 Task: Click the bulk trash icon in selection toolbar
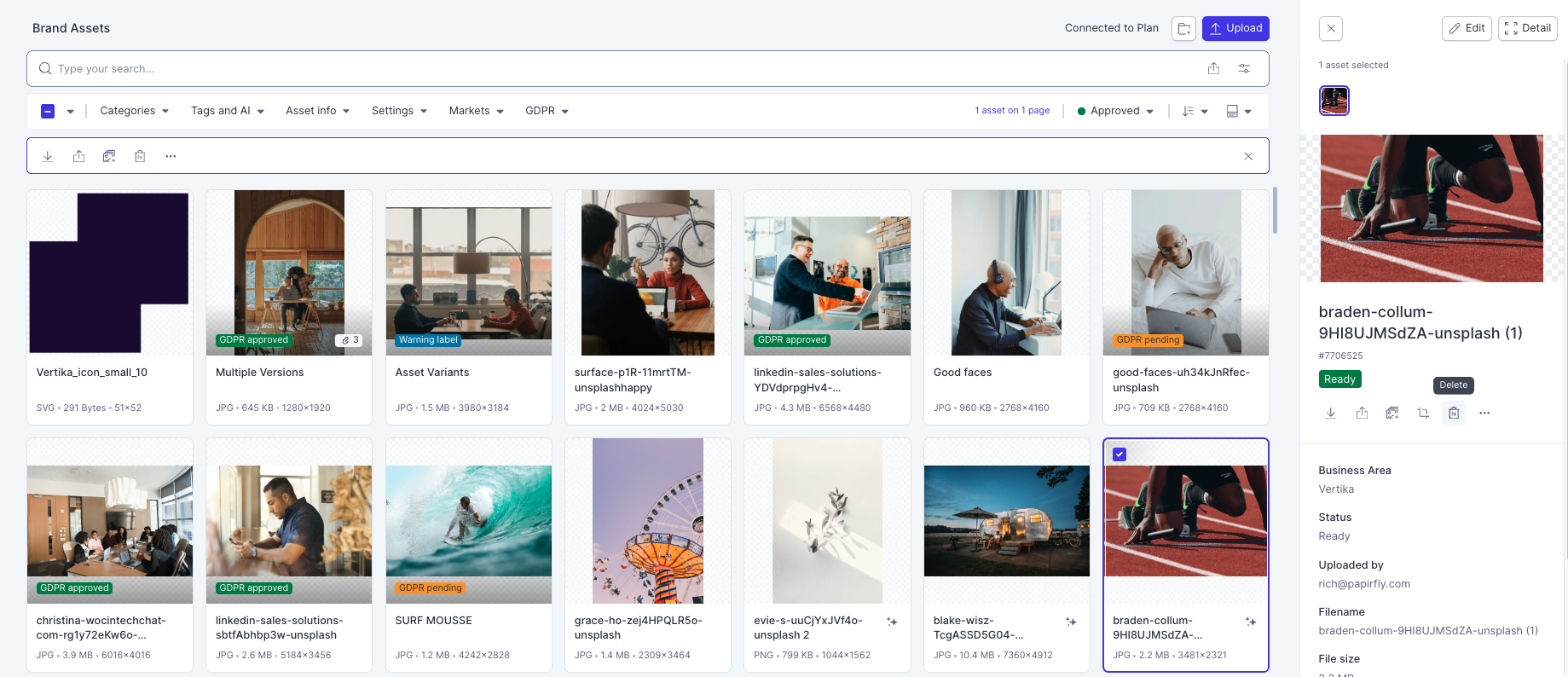(140, 156)
